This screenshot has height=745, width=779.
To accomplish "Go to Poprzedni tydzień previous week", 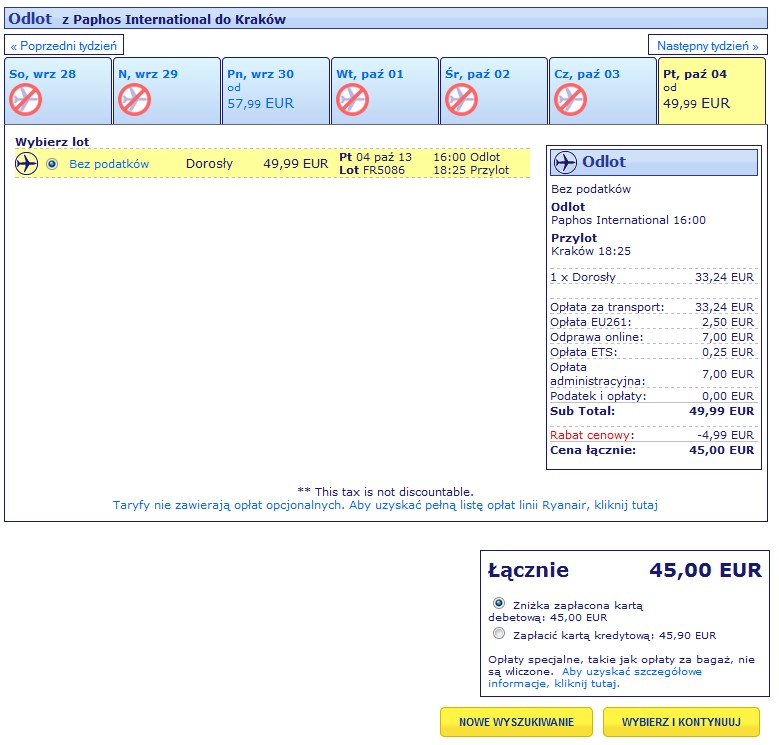I will 64,46.
